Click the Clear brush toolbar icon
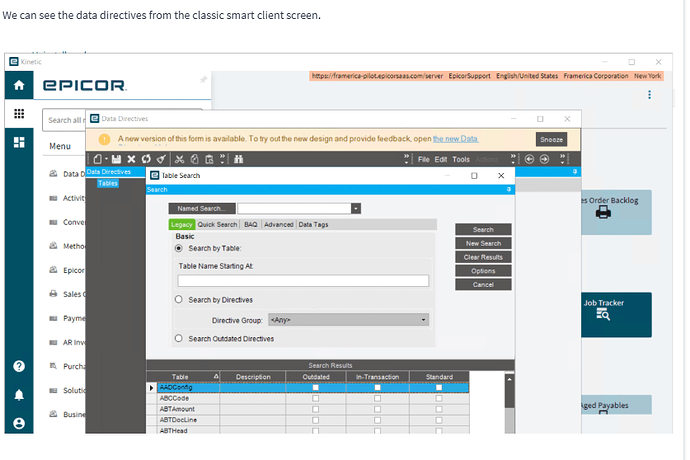 click(x=161, y=159)
